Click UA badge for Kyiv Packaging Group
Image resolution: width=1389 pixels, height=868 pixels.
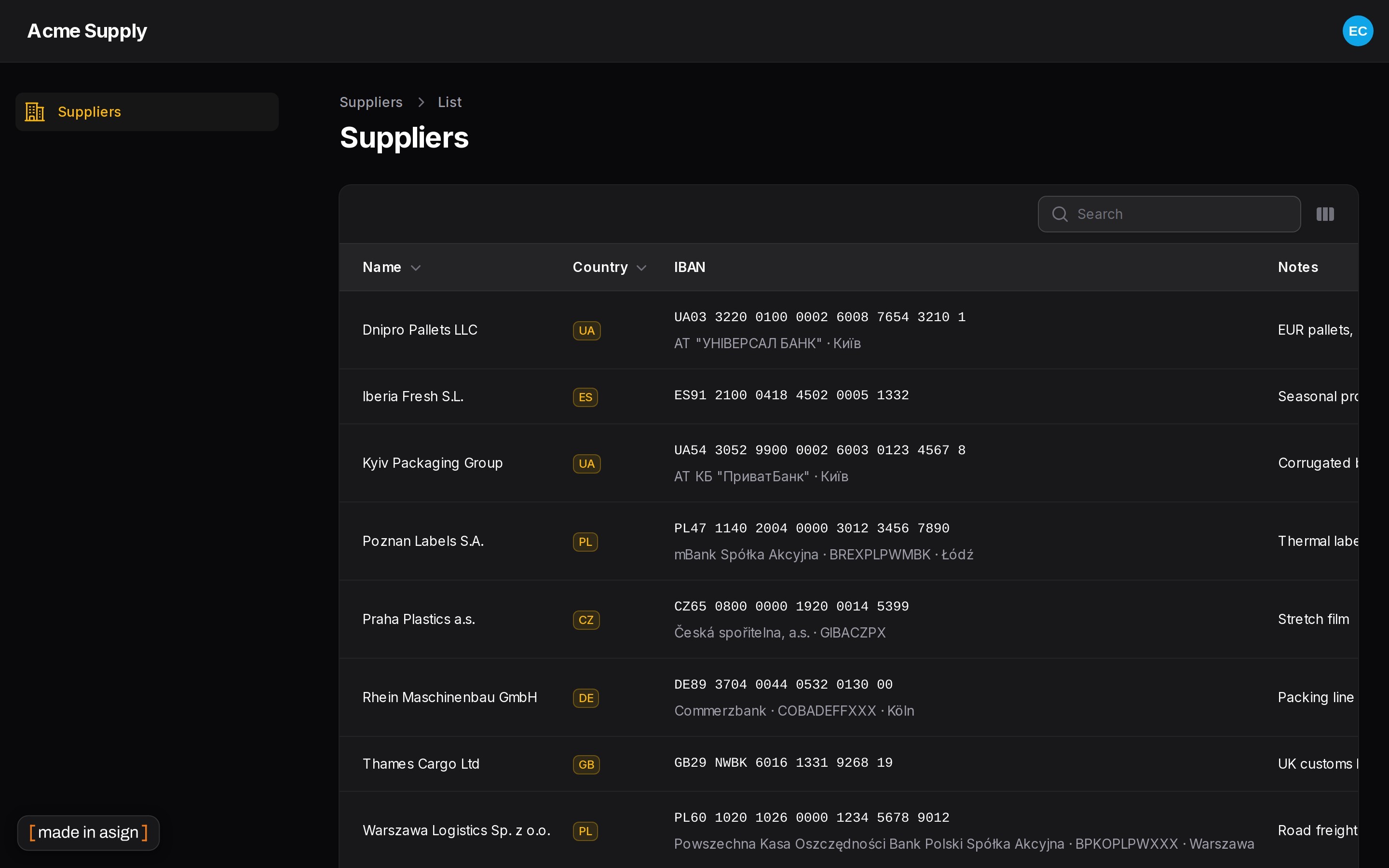click(x=586, y=464)
